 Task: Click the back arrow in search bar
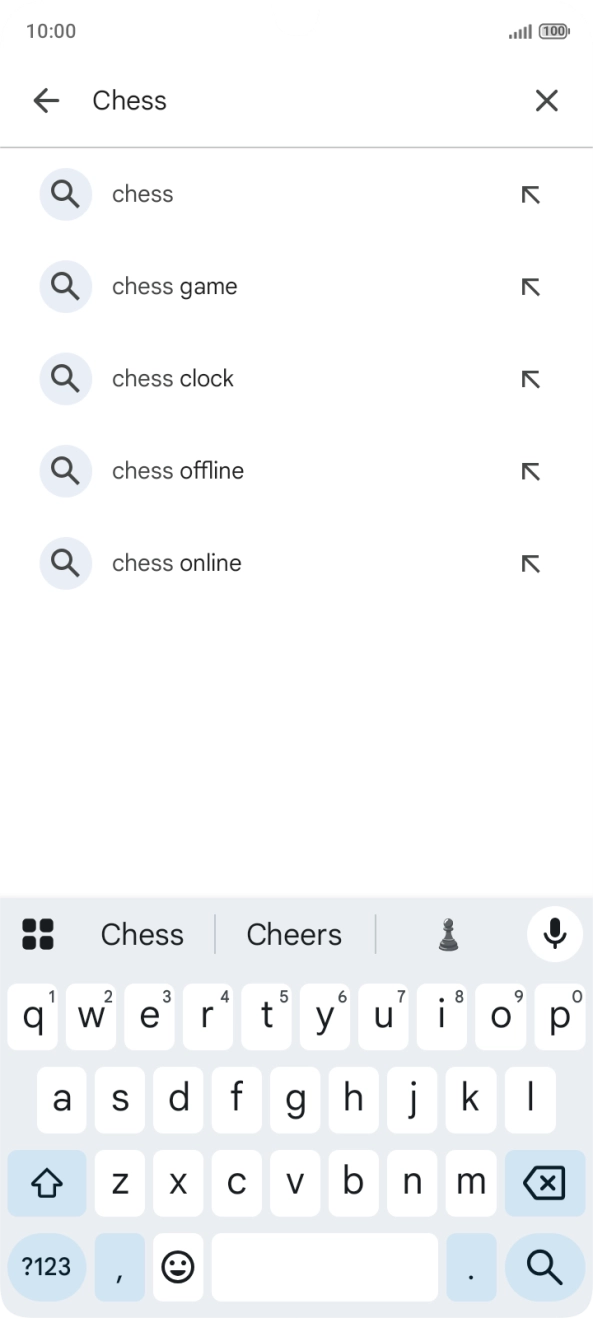pos(46,100)
